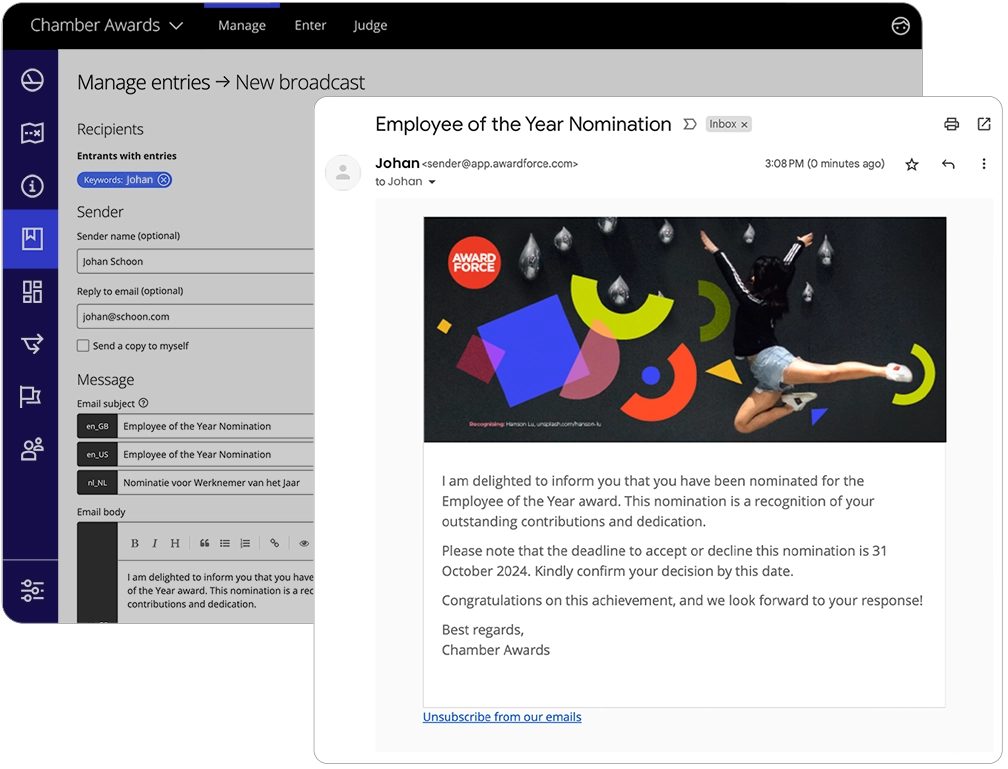Check the Send a copy to myself box

pyautogui.click(x=85, y=345)
